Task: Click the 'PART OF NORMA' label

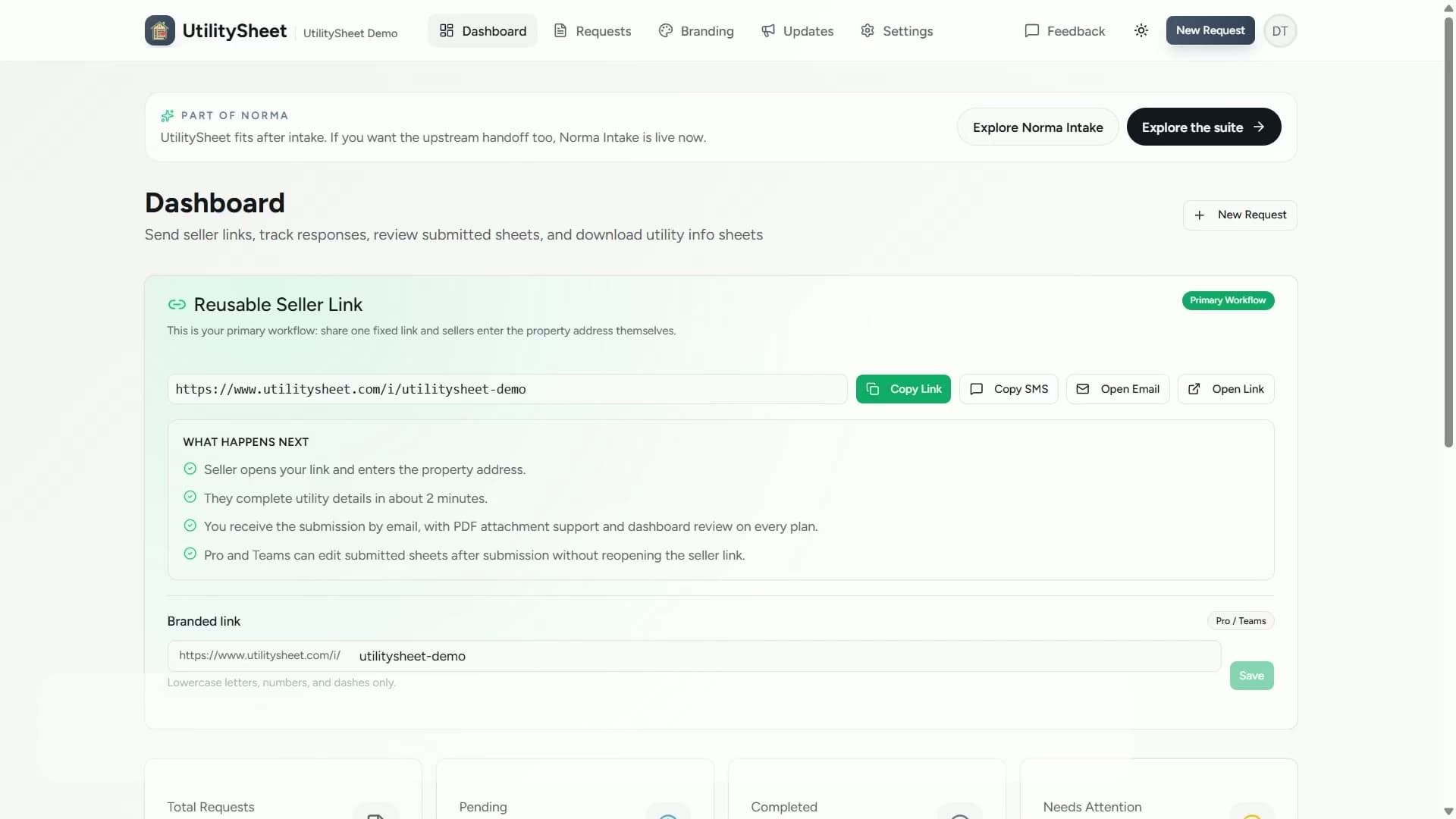Action: [234, 115]
